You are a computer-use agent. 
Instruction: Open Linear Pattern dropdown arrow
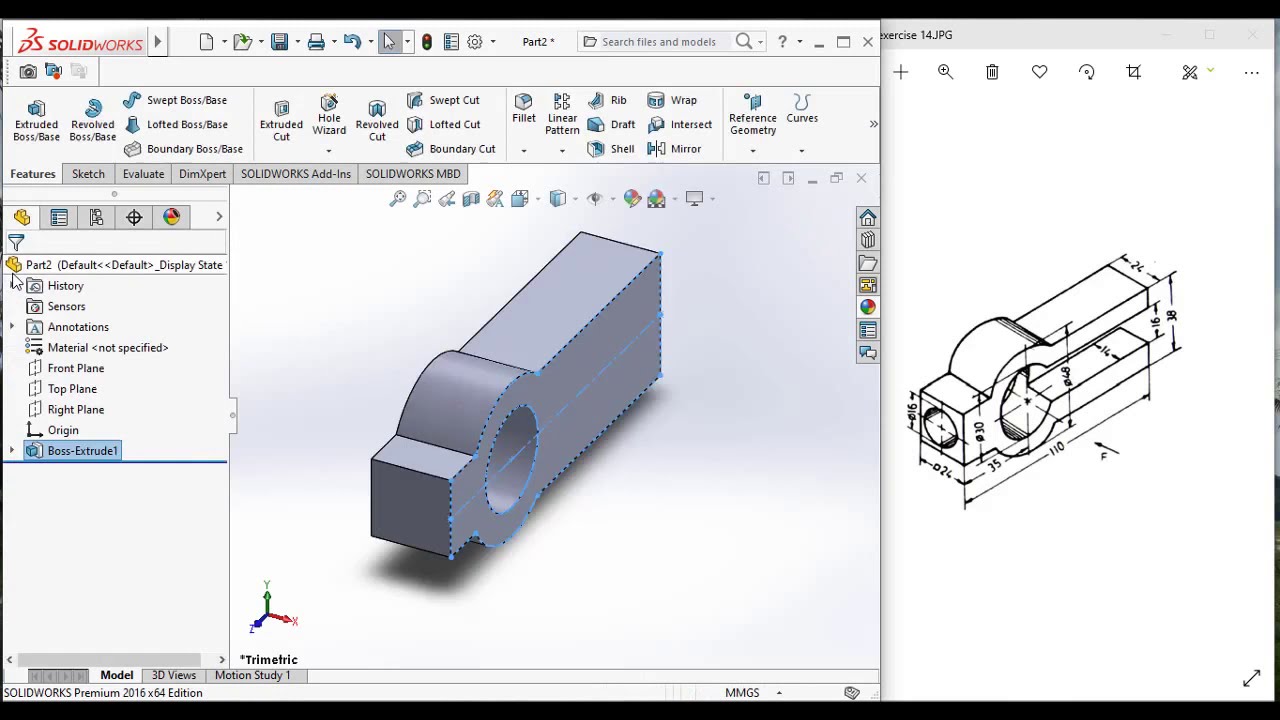562,151
